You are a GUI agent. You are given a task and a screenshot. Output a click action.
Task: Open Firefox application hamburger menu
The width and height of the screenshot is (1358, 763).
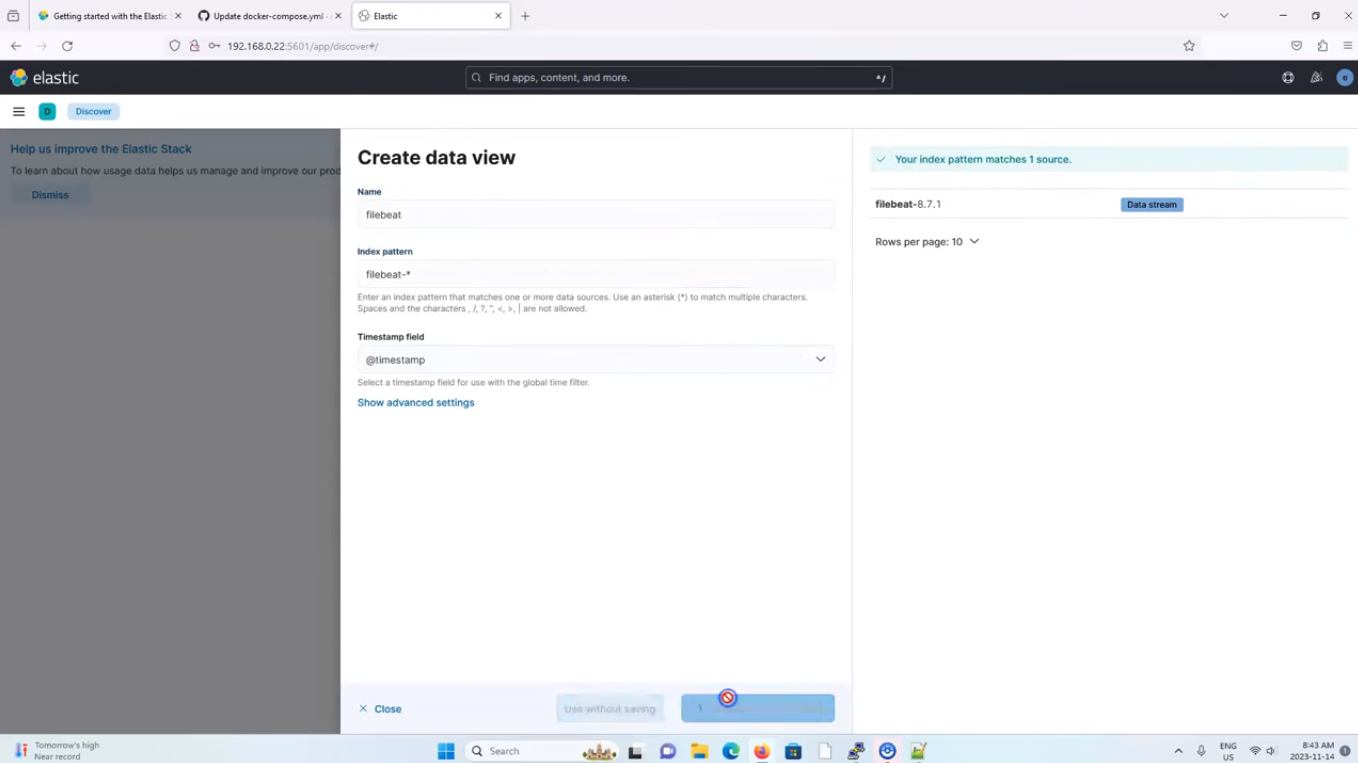coord(1347,46)
